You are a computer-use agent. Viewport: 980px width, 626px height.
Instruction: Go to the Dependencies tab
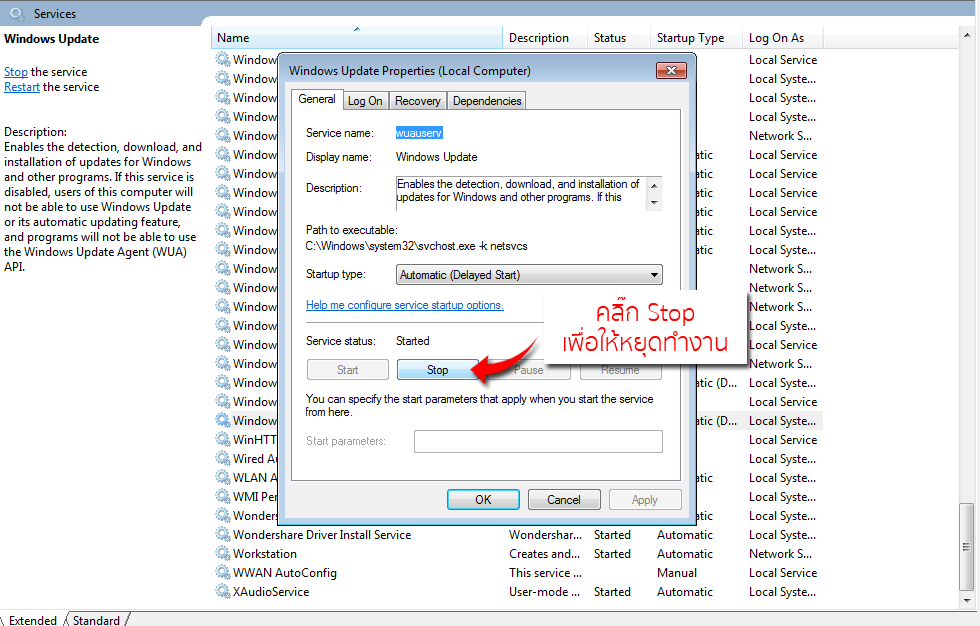[x=486, y=101]
